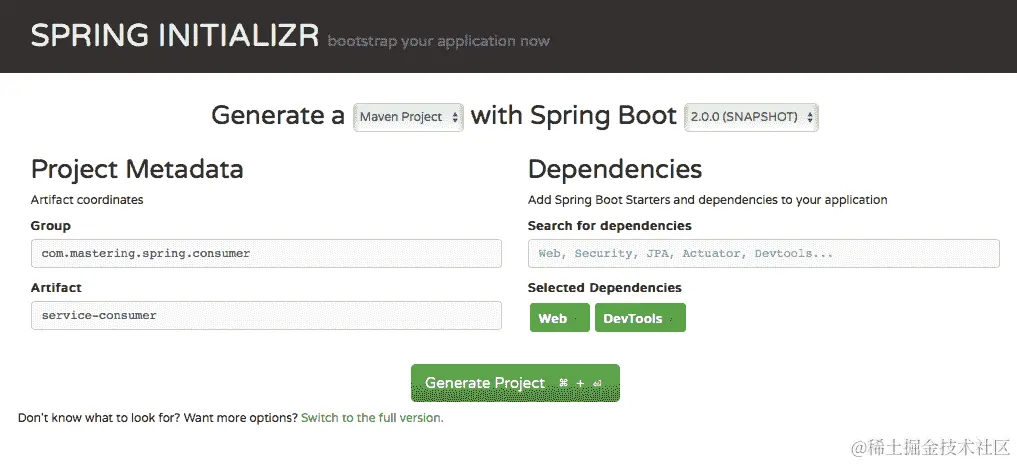The width and height of the screenshot is (1017, 464).
Task: Click the Artifact coordinates text
Action: coord(87,200)
